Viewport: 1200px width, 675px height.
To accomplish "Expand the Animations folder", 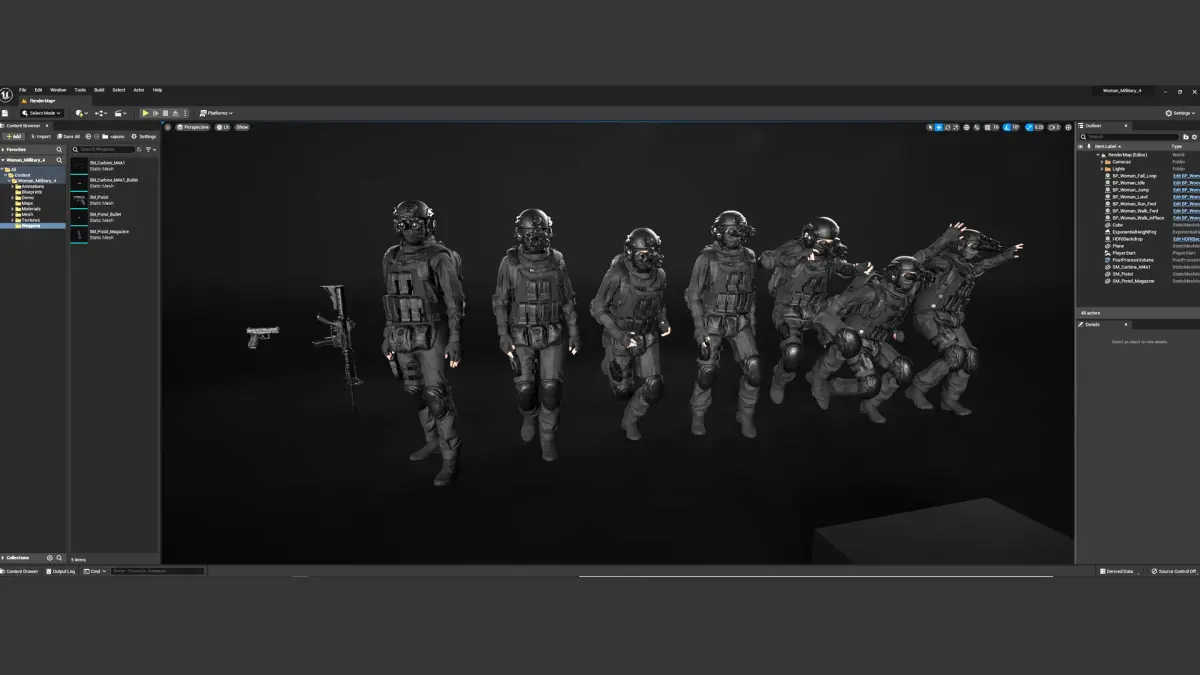I will click(12, 187).
